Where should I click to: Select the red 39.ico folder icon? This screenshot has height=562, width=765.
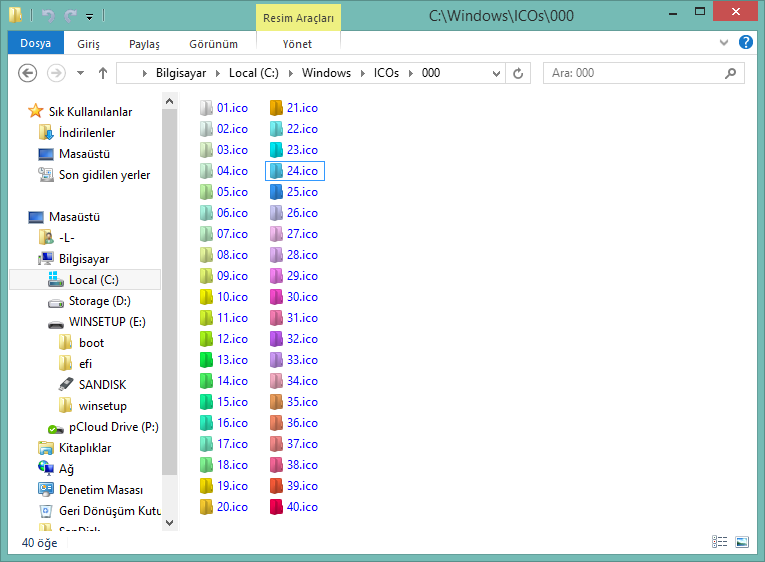(x=276, y=485)
